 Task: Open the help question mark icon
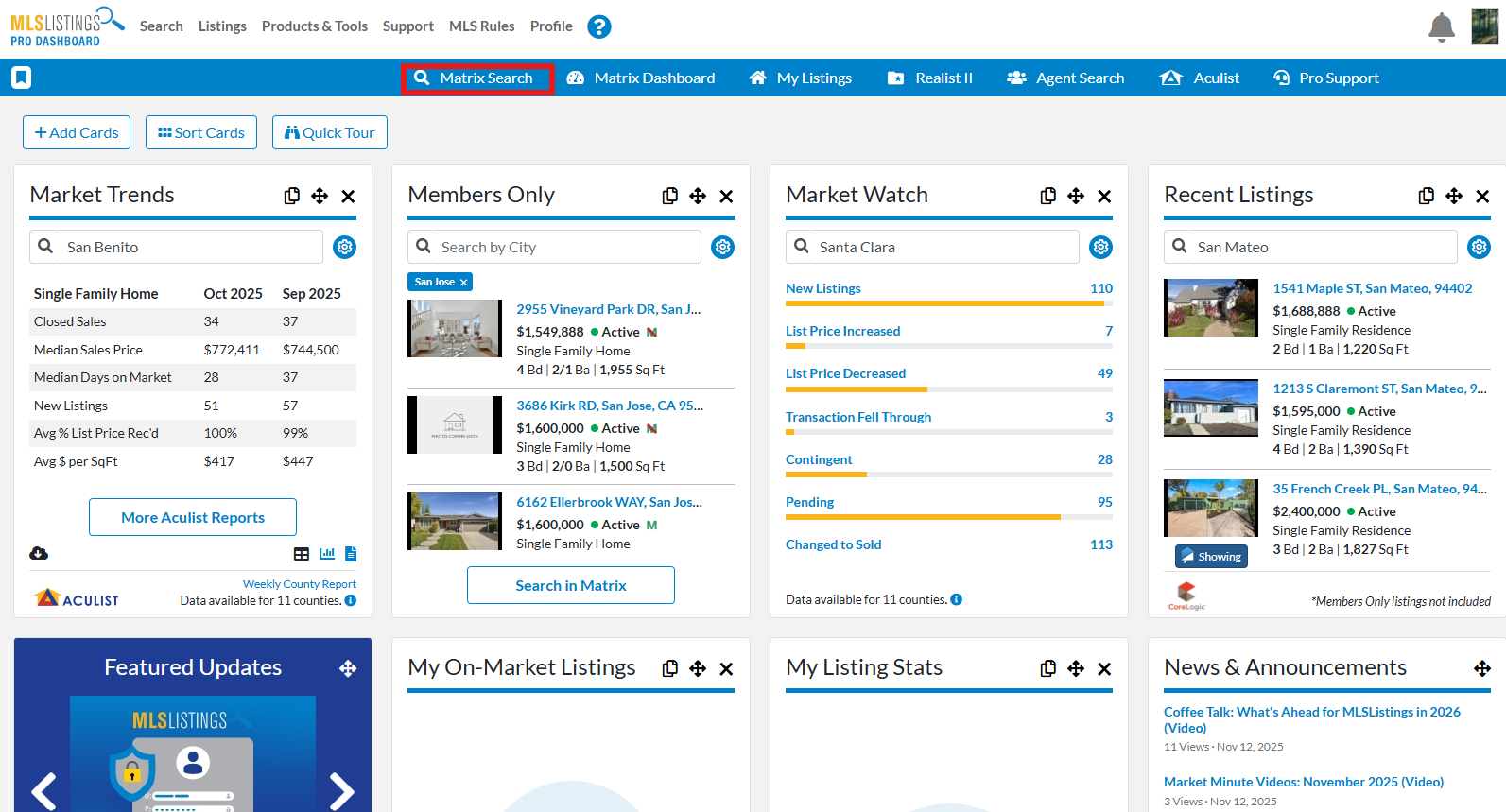click(x=598, y=26)
